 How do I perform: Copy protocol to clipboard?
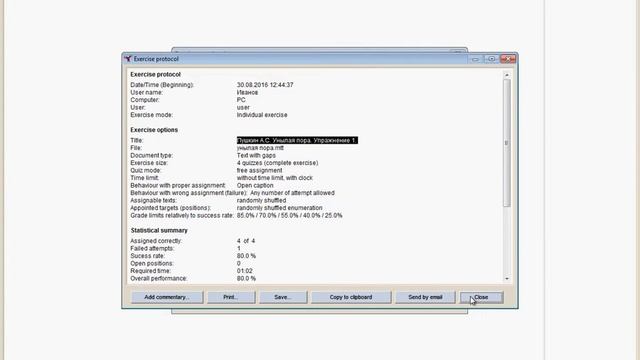point(351,297)
